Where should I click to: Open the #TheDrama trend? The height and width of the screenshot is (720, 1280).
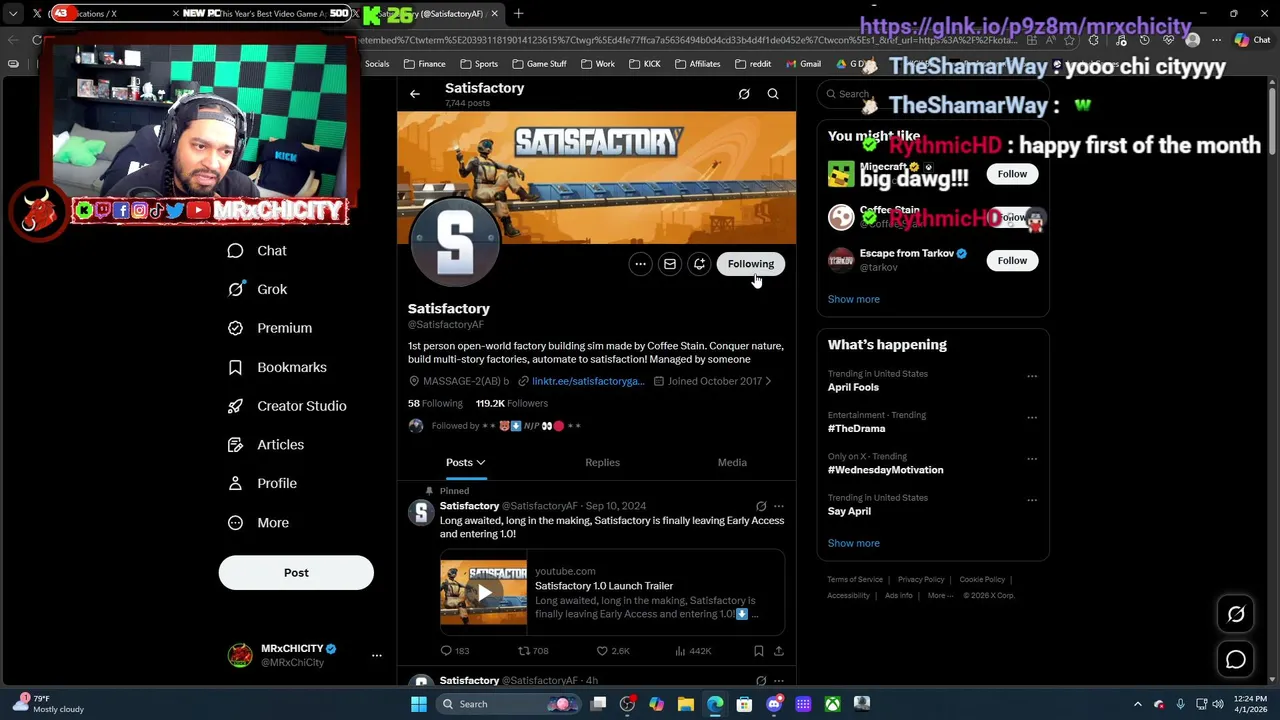[x=856, y=429]
